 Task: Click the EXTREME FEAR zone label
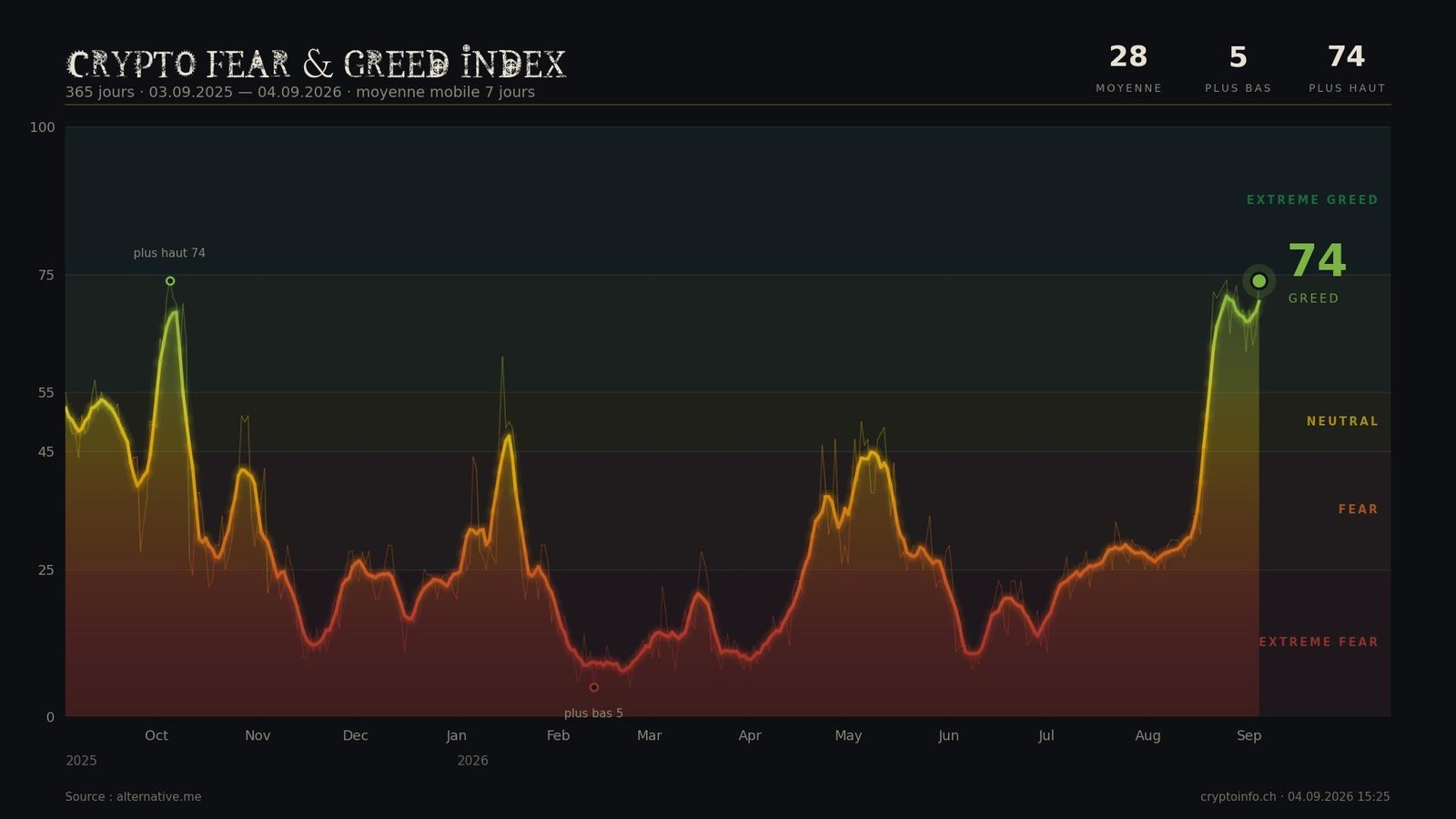click(1319, 642)
